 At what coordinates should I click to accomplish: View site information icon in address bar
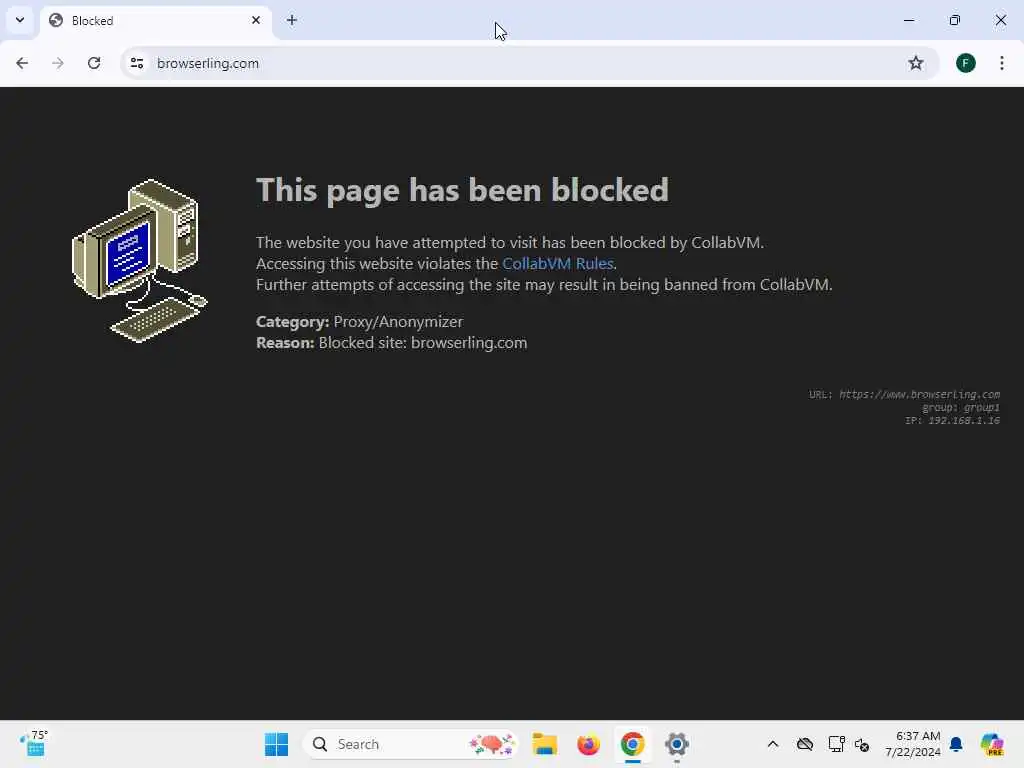point(137,63)
